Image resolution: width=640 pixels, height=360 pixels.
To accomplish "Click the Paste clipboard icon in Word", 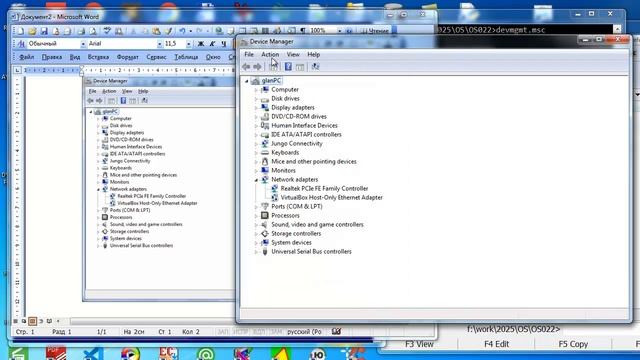I will click(157, 31).
